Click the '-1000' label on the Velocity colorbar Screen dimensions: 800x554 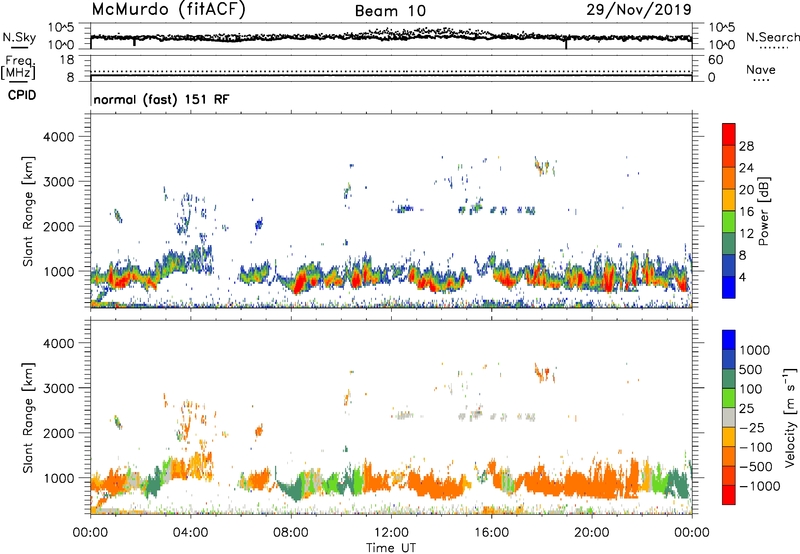pyautogui.click(x=760, y=486)
